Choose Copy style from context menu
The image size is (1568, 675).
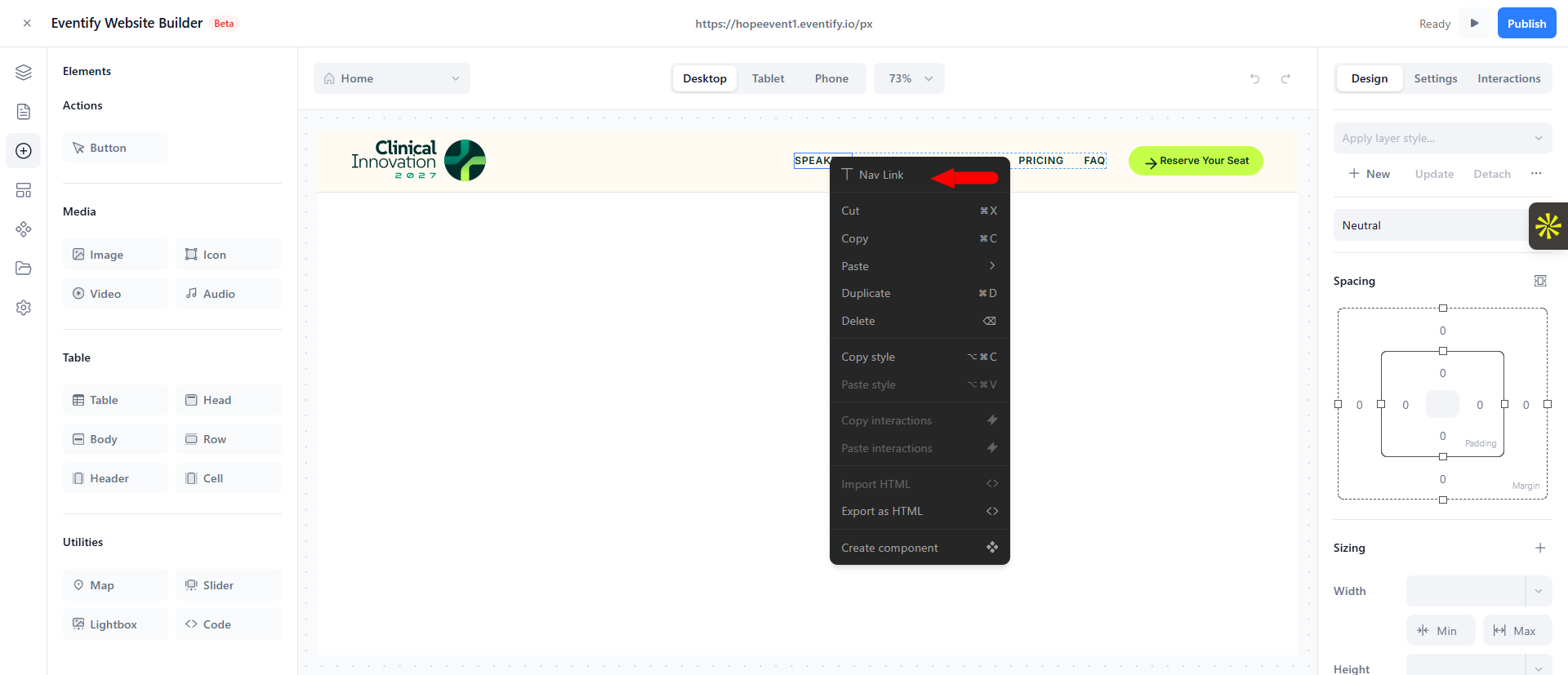point(920,357)
